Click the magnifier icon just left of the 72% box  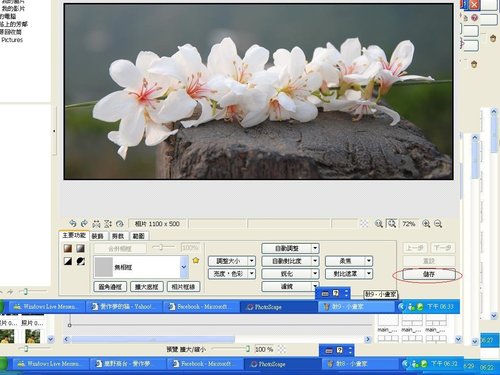click(x=392, y=223)
